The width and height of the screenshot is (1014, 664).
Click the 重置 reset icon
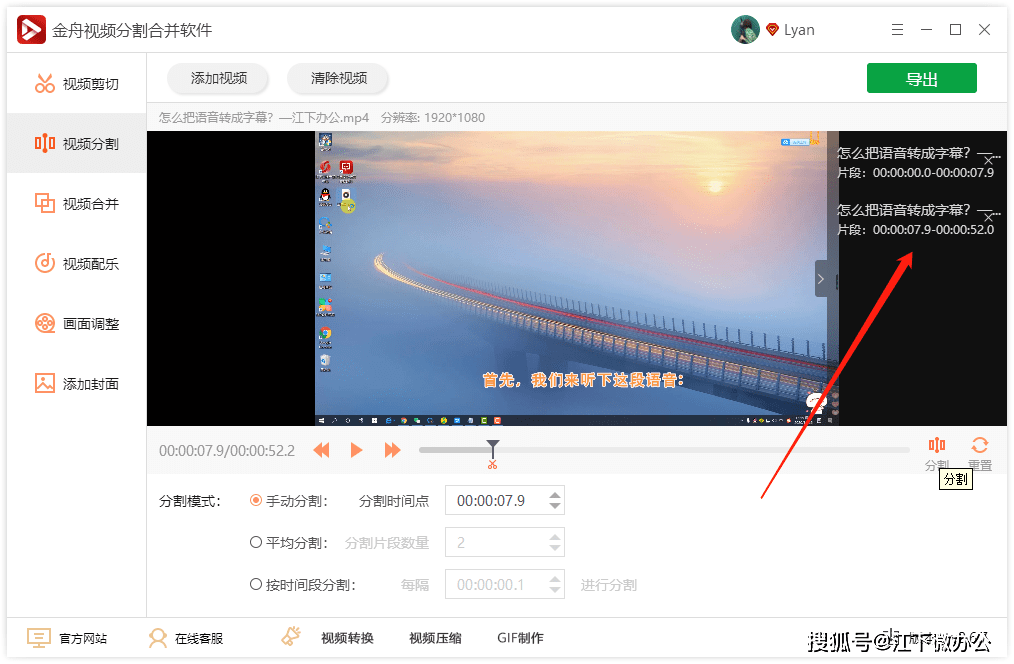980,445
